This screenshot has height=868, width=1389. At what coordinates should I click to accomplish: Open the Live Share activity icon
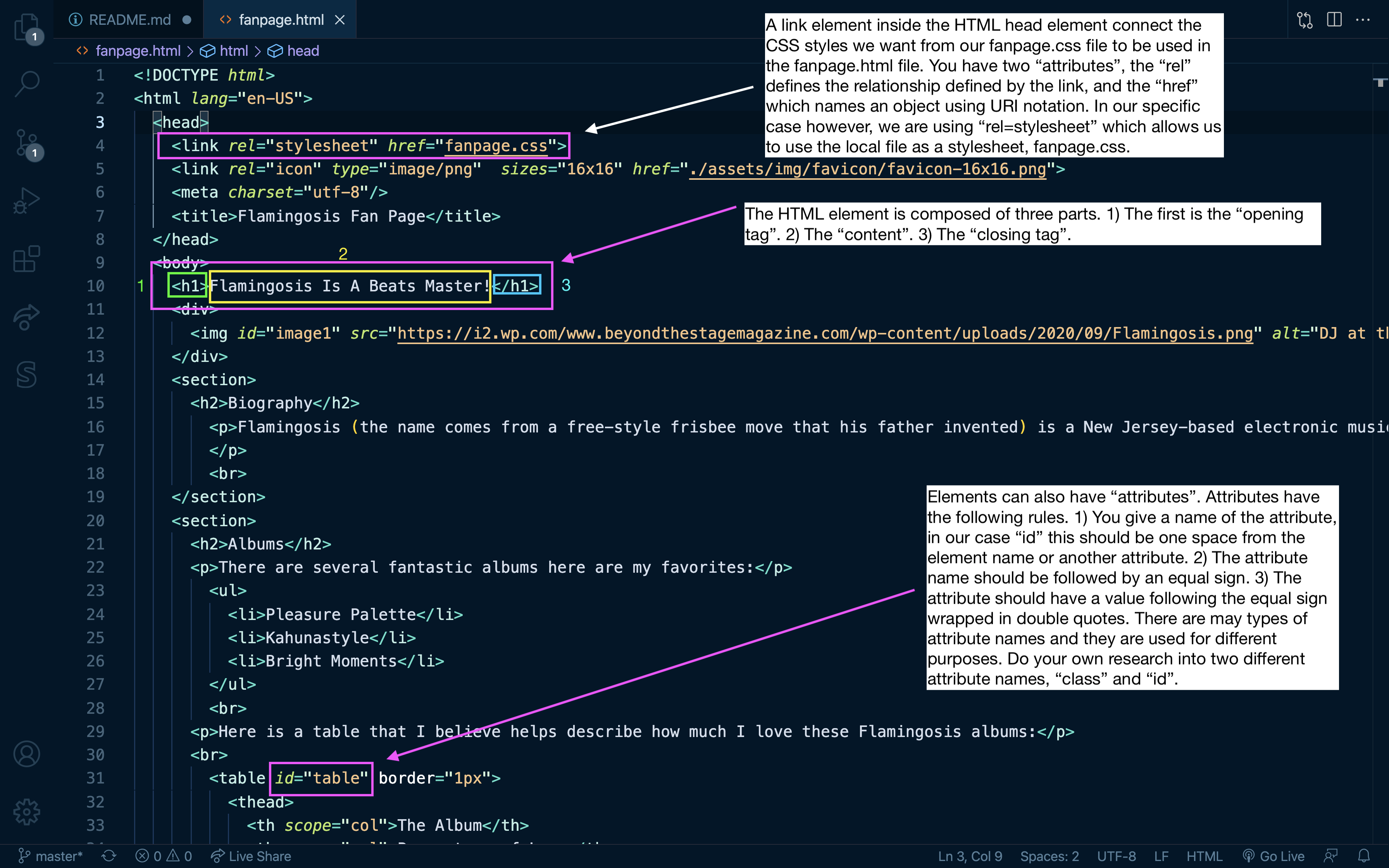click(x=26, y=317)
